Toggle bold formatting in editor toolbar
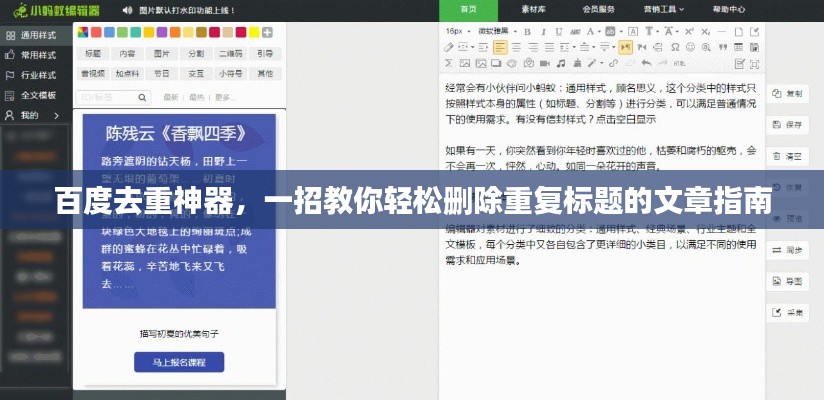 pyautogui.click(x=528, y=32)
